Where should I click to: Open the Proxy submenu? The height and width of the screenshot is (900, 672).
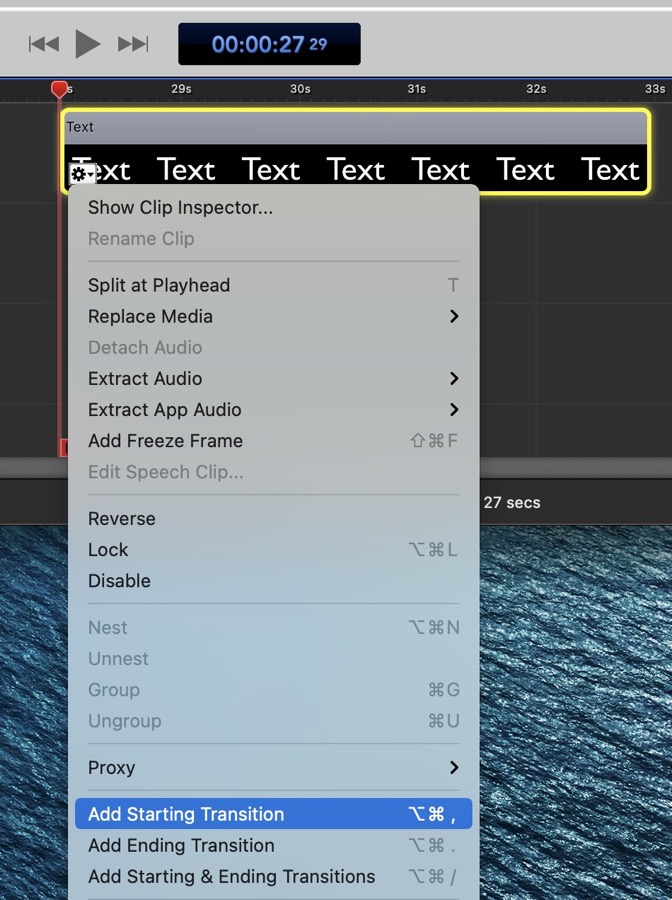pyautogui.click(x=111, y=768)
